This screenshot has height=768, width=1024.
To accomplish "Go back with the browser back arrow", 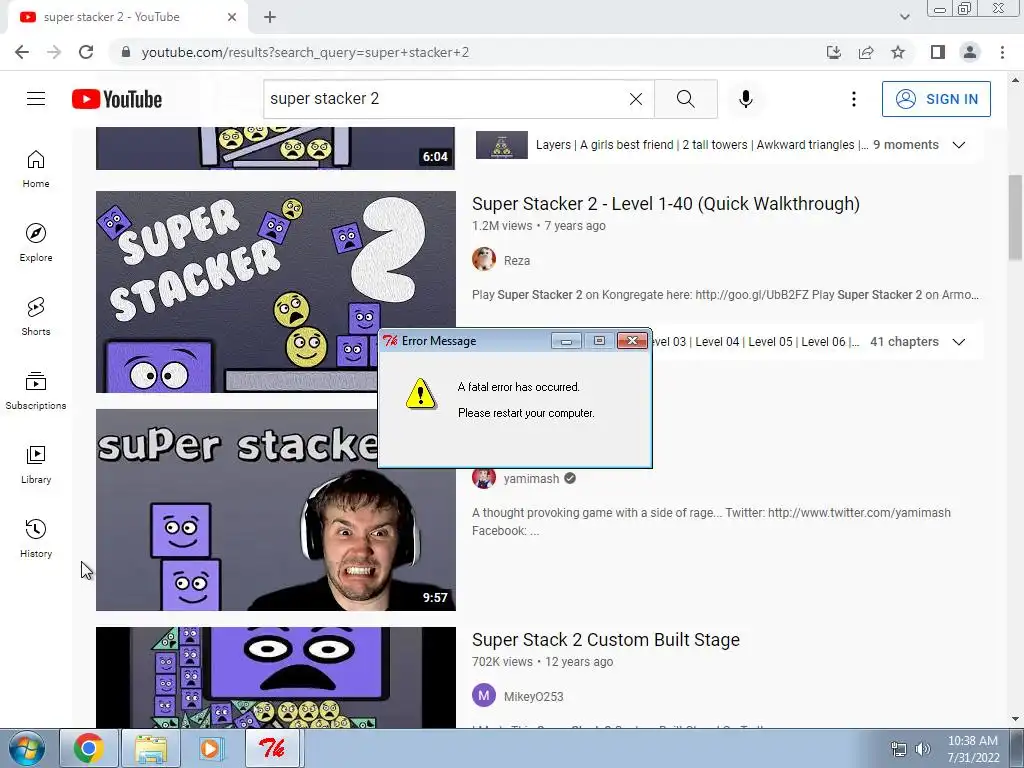I will point(22,52).
